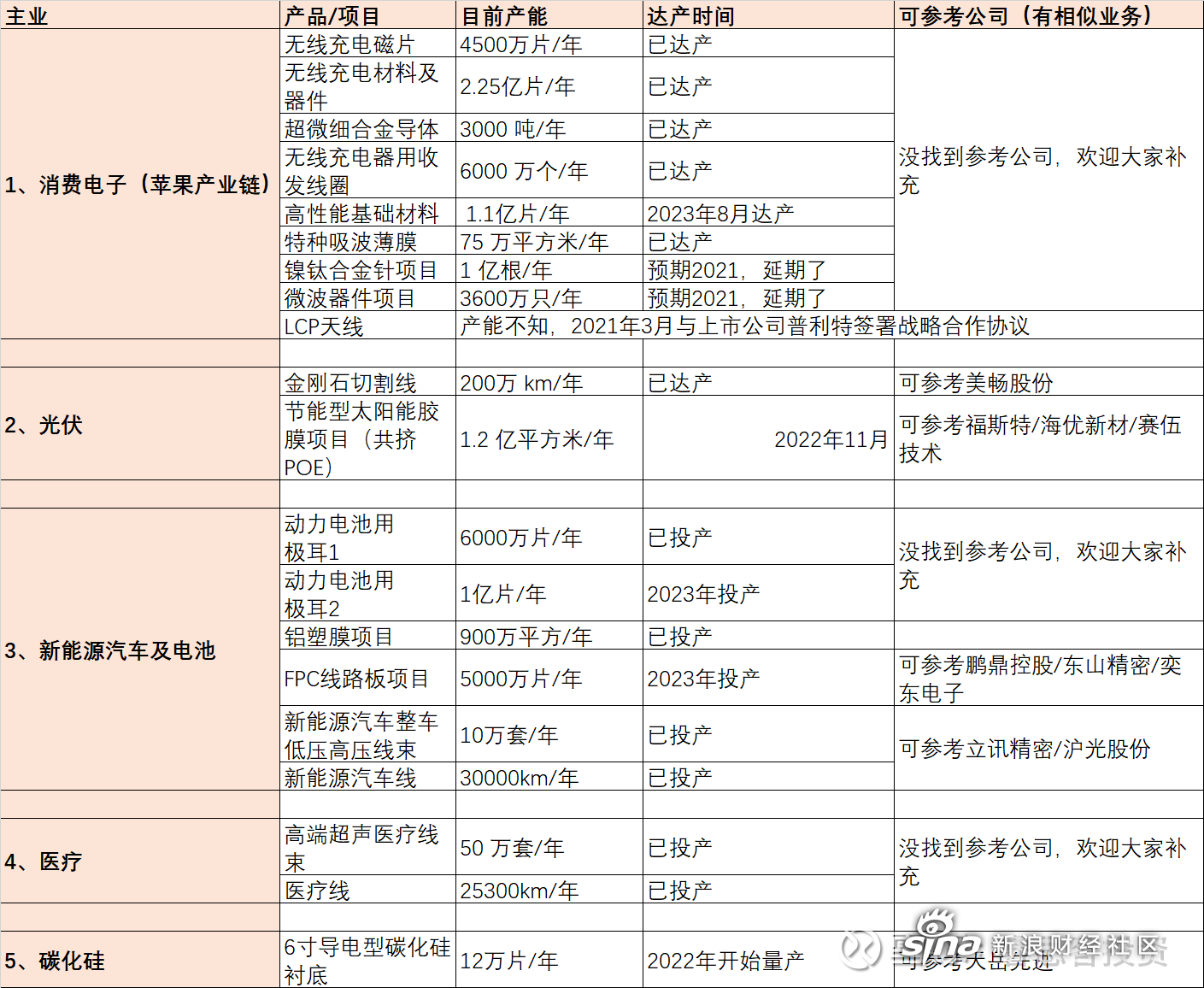
Task: Click the cell 可参考立讯精密/沪光股份
Action: pos(1048,748)
